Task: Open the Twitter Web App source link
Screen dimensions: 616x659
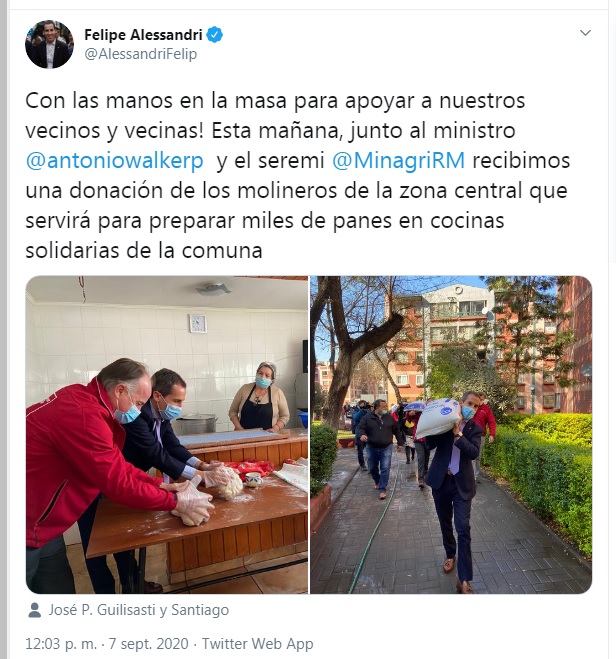Action: 258,643
